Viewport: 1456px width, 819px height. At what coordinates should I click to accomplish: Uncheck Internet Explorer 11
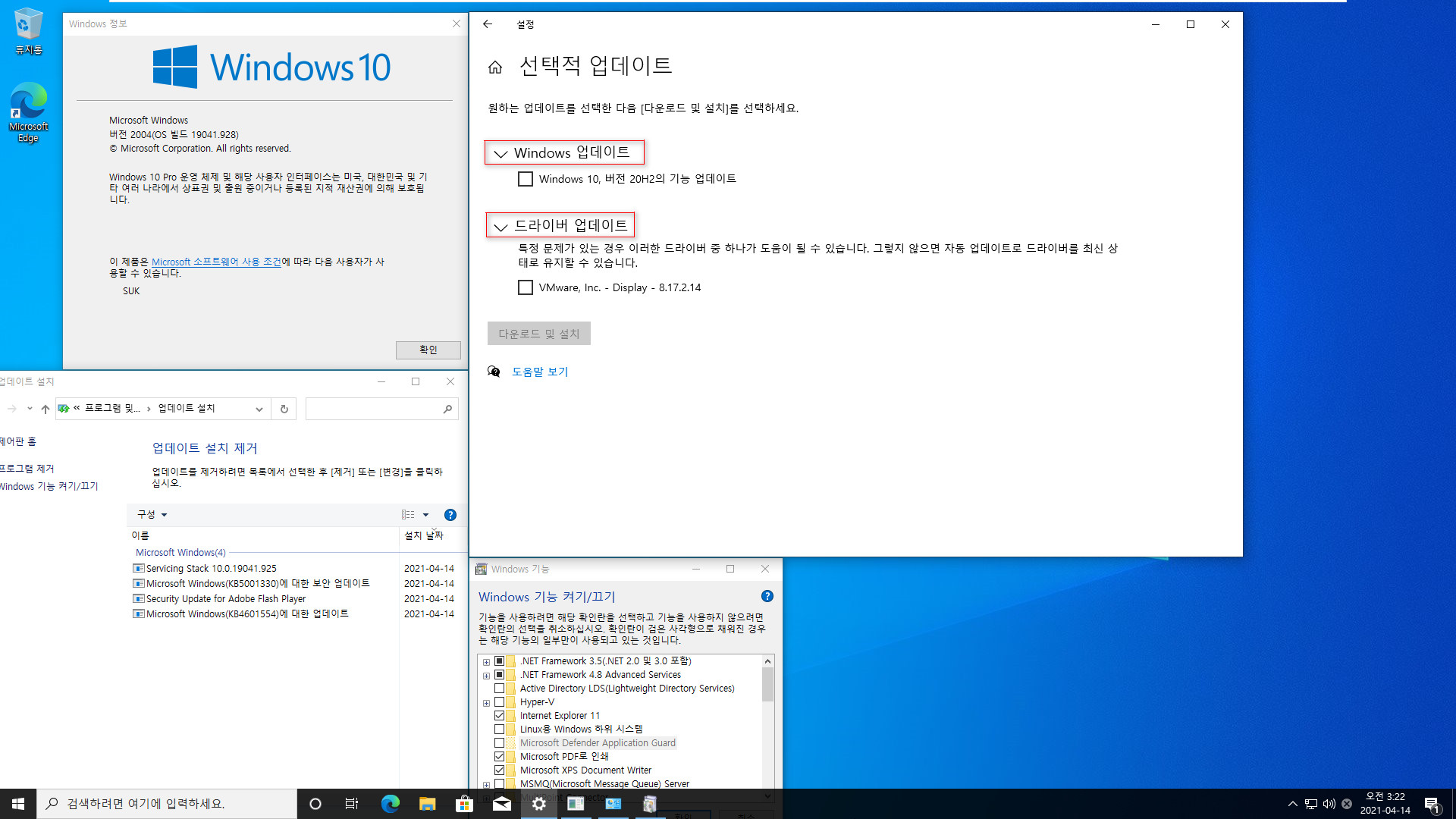(499, 716)
